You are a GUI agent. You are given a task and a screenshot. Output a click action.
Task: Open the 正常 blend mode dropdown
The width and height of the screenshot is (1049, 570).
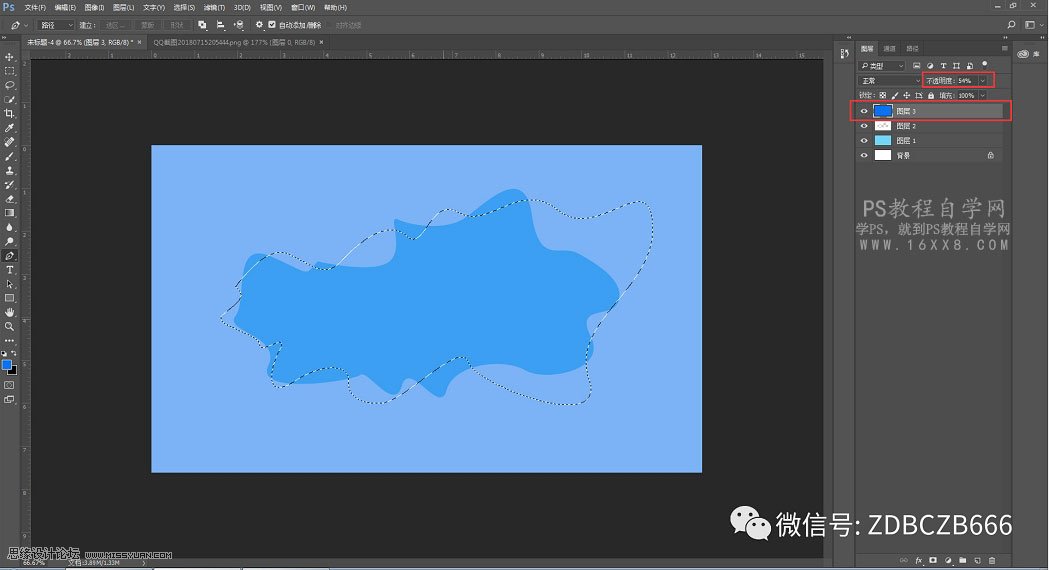[890, 81]
